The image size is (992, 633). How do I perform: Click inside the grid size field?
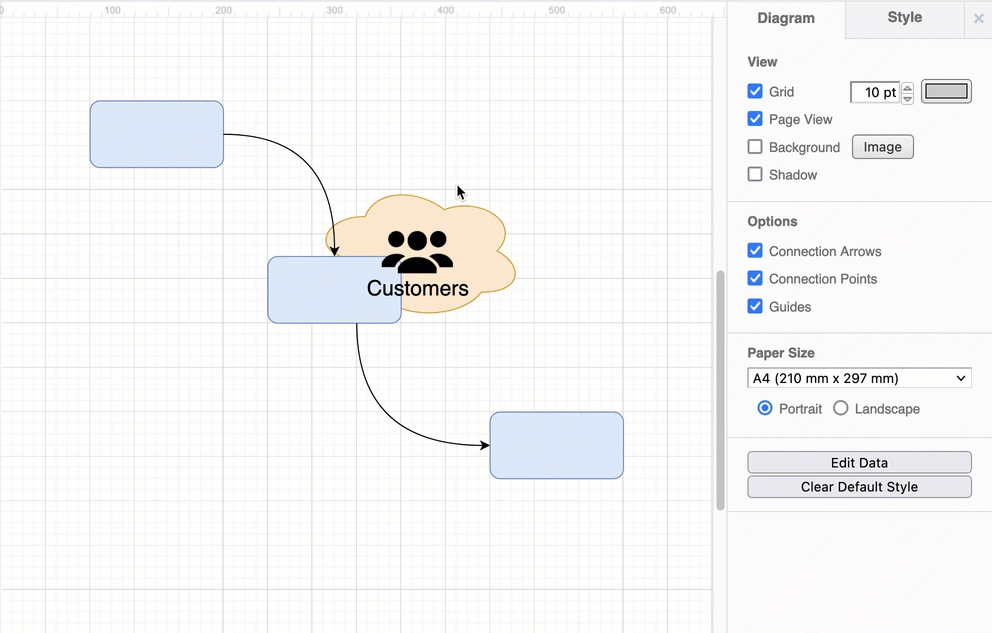(x=872, y=91)
